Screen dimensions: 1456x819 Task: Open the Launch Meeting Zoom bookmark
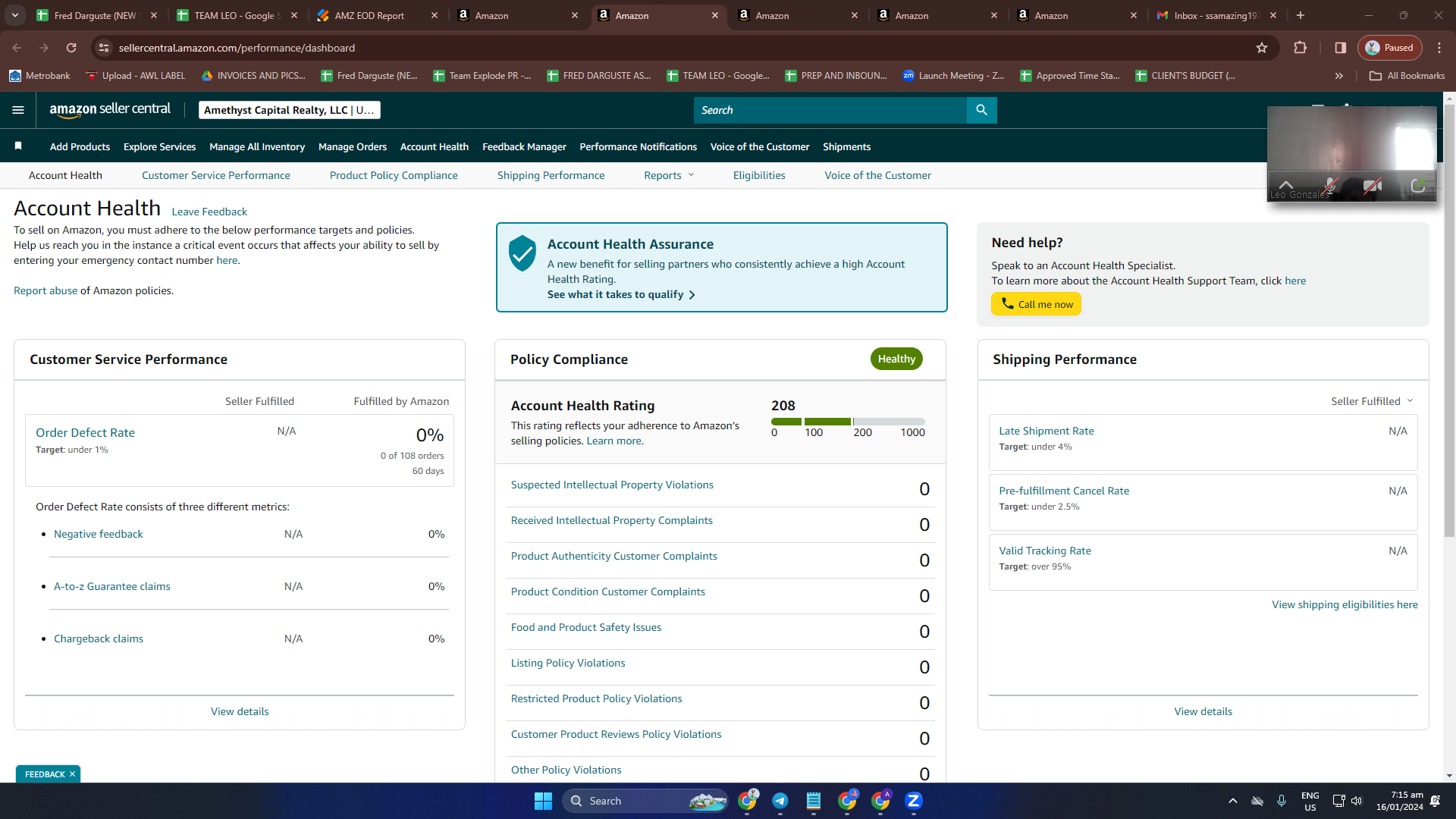953,76
